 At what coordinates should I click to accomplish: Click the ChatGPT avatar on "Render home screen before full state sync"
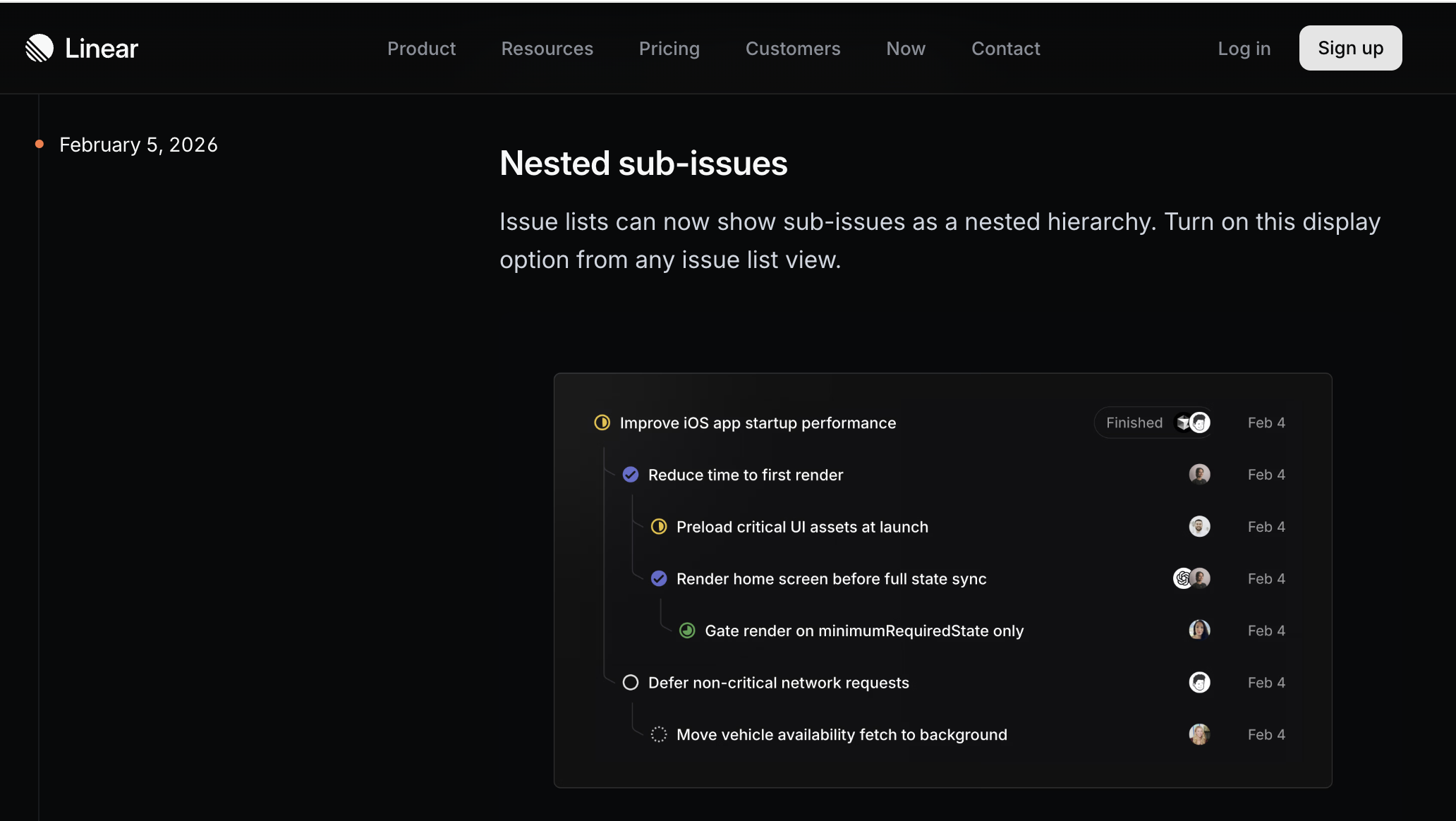coord(1183,578)
